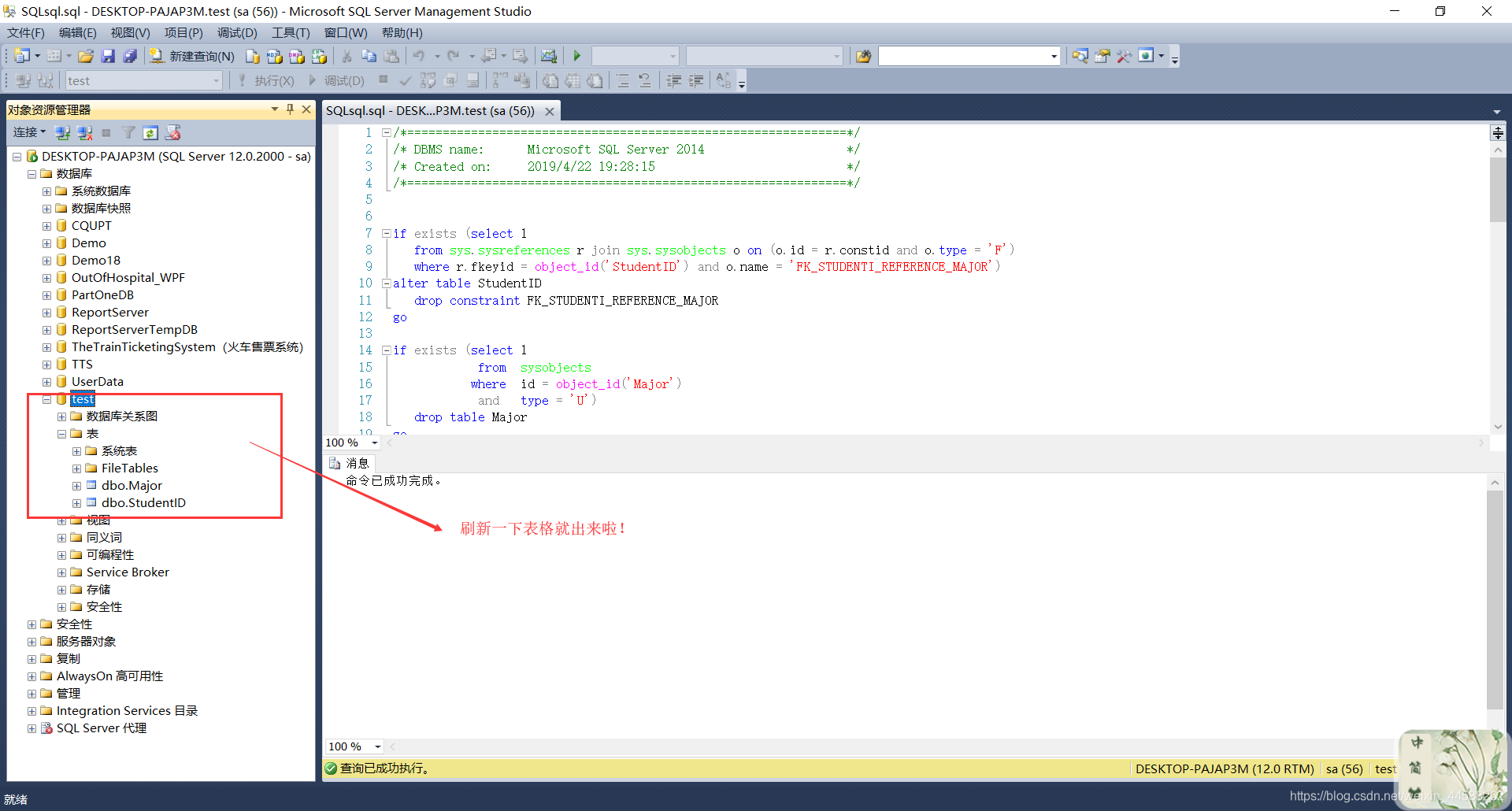Select the ReportServerTempDB database
1512x811 pixels.
click(135, 330)
